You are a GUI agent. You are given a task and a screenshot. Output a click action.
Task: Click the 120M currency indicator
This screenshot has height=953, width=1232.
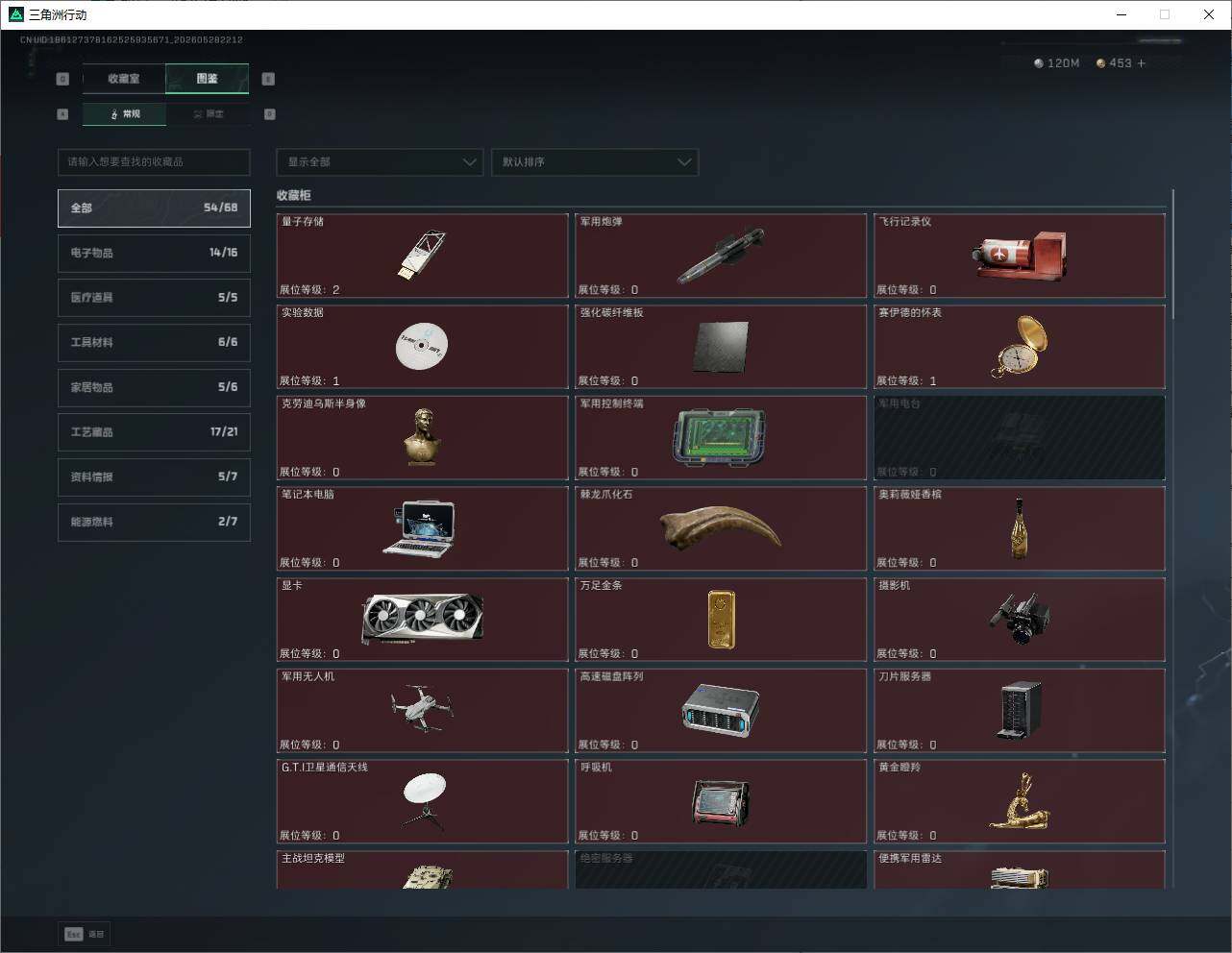[1057, 63]
